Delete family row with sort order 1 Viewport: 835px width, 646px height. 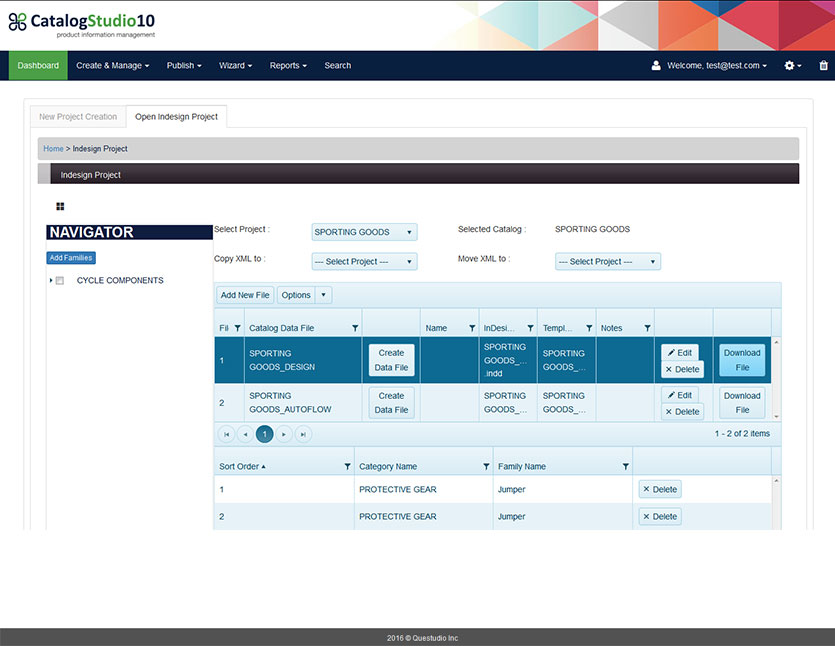coord(660,489)
